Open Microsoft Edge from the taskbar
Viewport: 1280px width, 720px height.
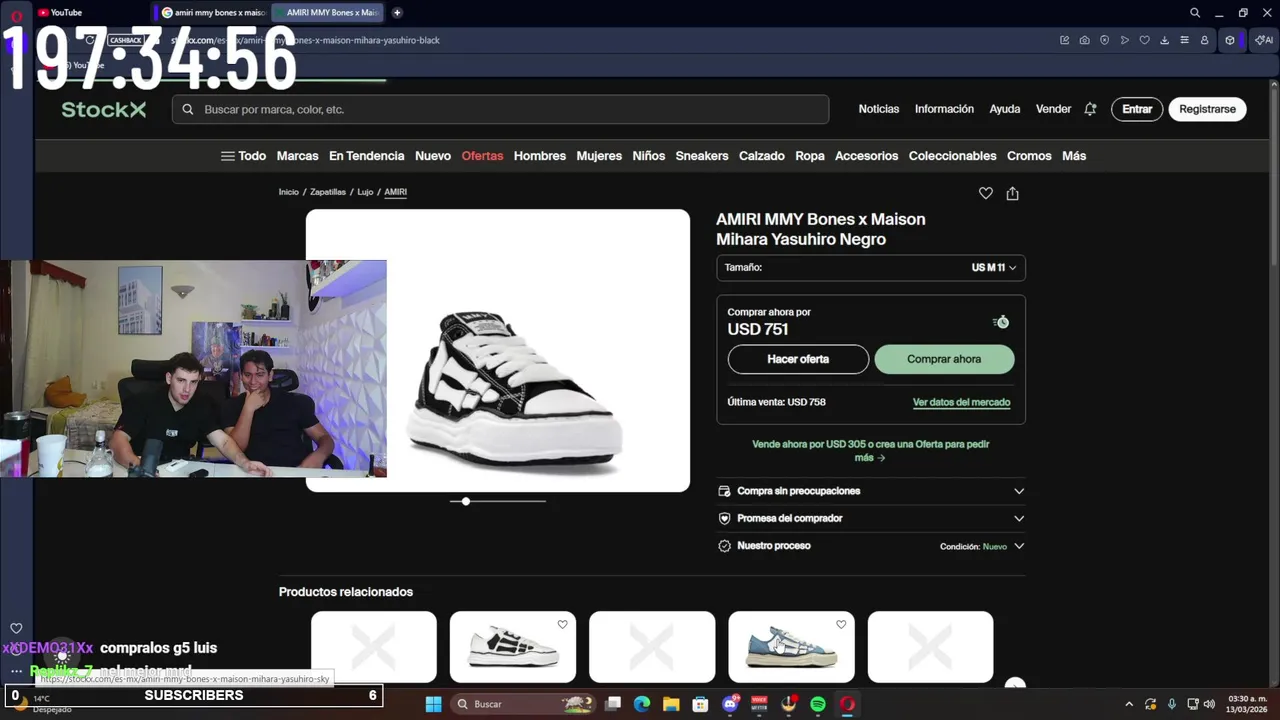642,704
